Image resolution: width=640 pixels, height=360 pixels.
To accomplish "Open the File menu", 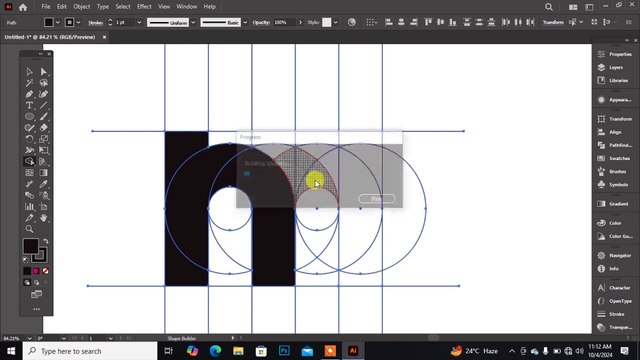I will (46, 7).
